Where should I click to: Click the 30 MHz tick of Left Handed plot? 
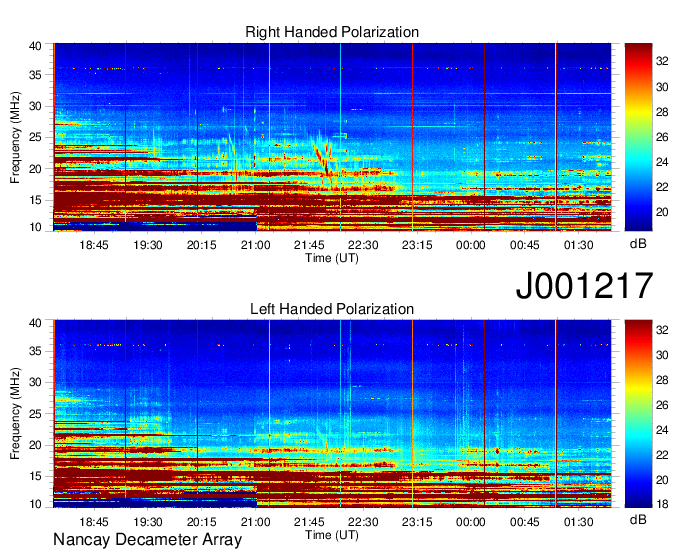(x=35, y=382)
